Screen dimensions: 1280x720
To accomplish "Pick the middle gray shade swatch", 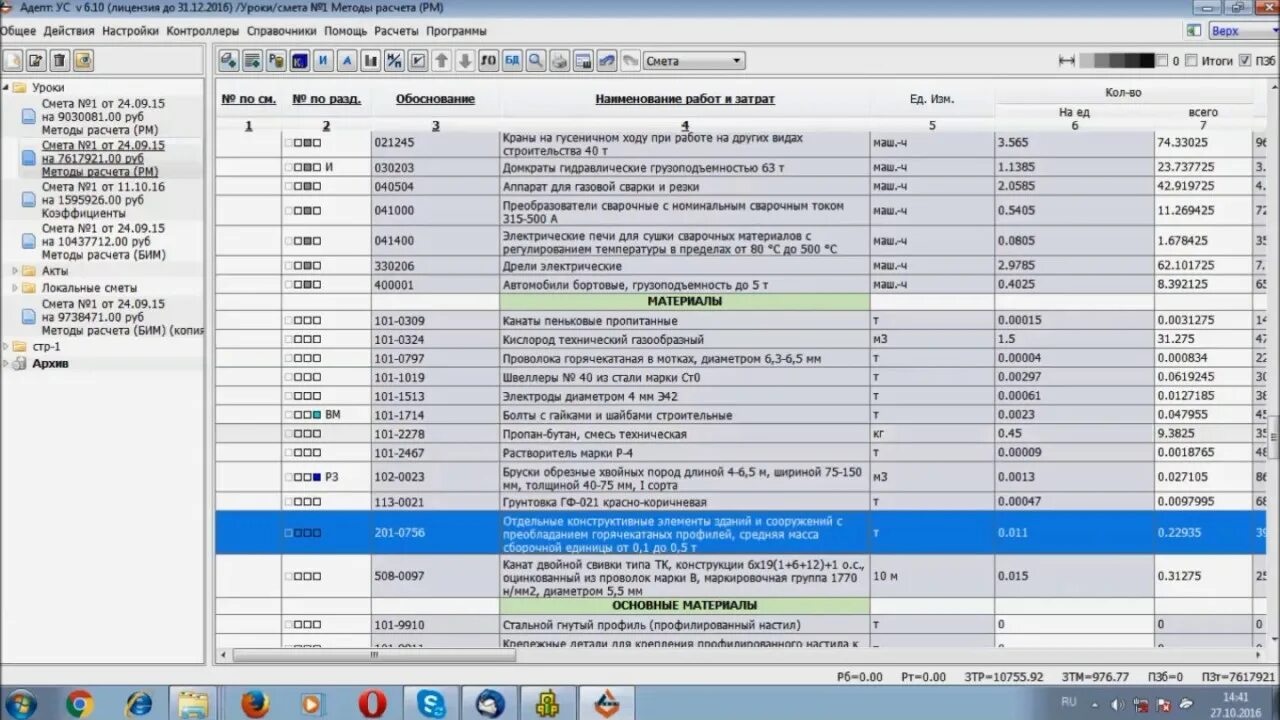I will [x=1117, y=61].
